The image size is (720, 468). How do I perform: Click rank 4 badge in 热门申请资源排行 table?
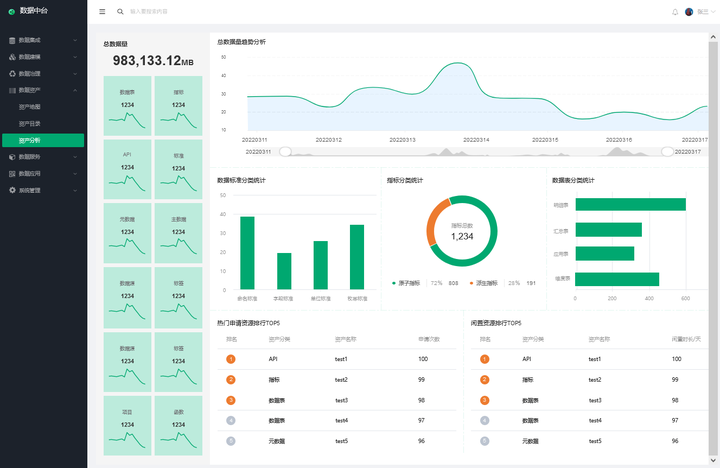pos(231,420)
